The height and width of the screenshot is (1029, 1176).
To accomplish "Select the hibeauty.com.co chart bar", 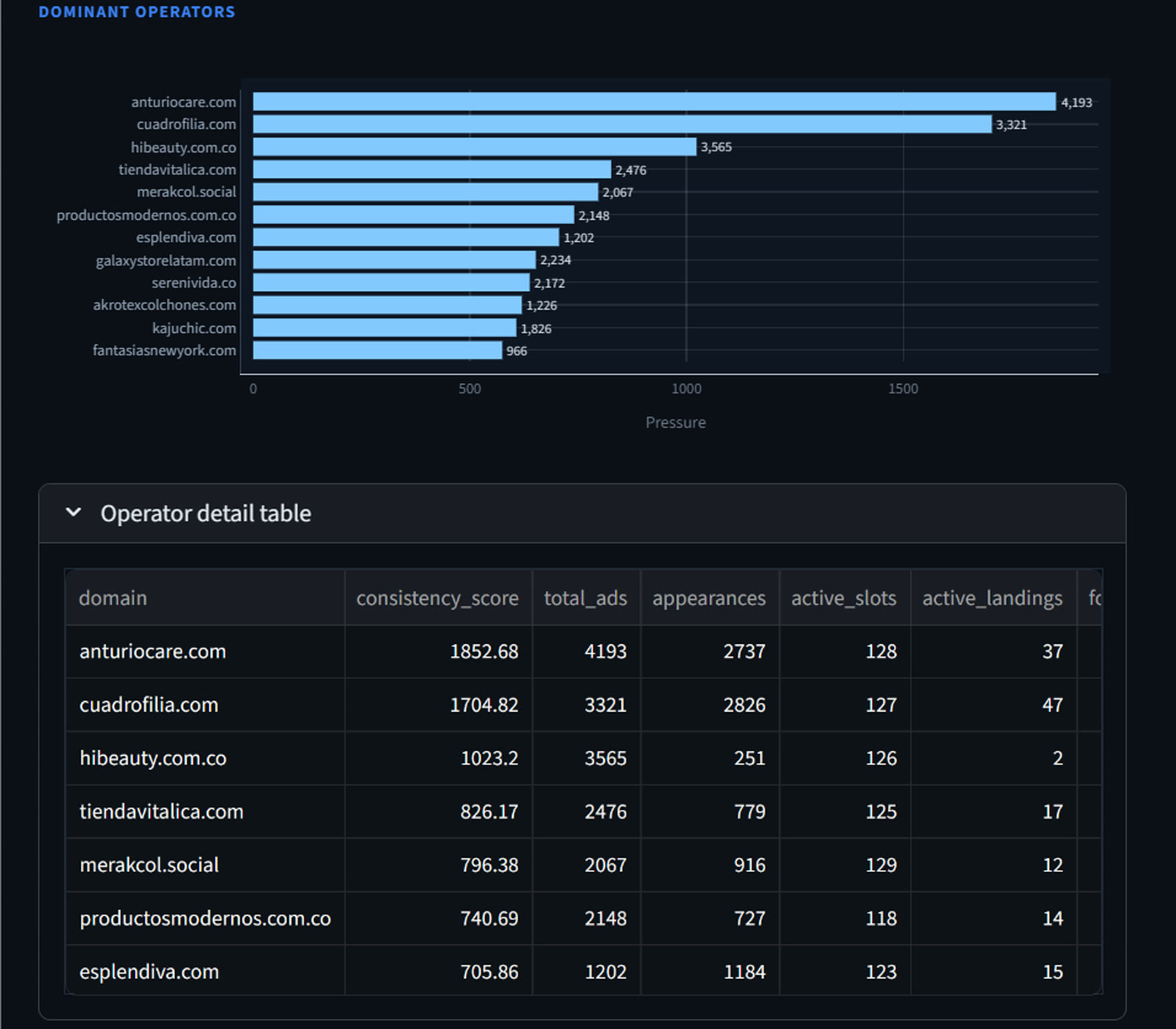I will pyautogui.click(x=474, y=147).
